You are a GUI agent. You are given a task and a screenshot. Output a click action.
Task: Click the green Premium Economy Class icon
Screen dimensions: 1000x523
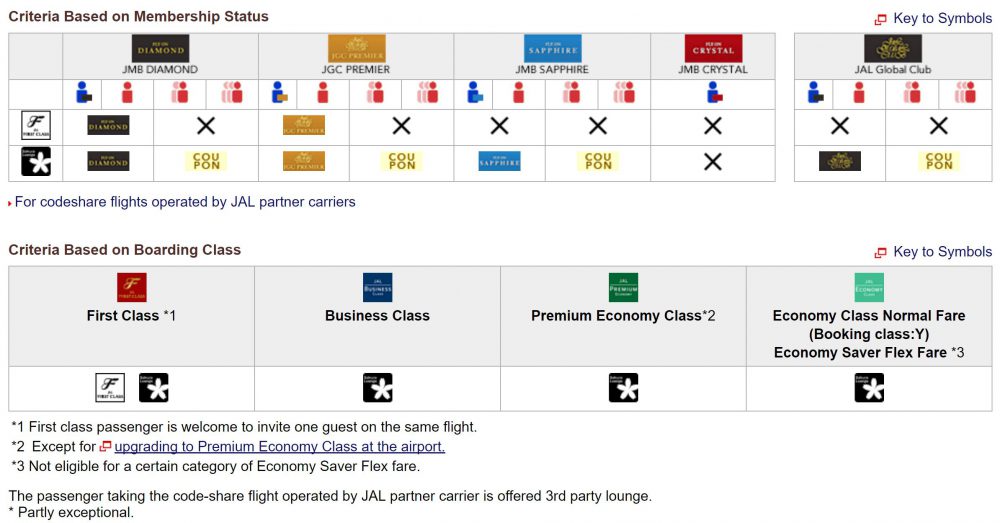click(x=623, y=288)
